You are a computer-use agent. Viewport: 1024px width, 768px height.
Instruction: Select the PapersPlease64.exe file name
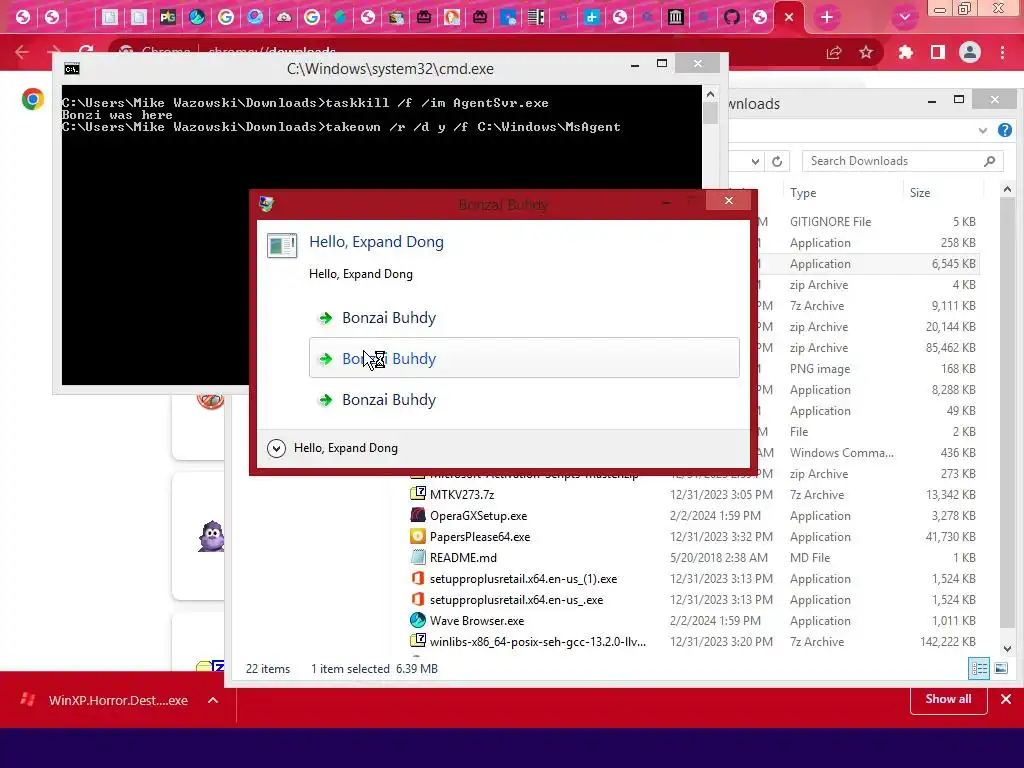coord(480,536)
